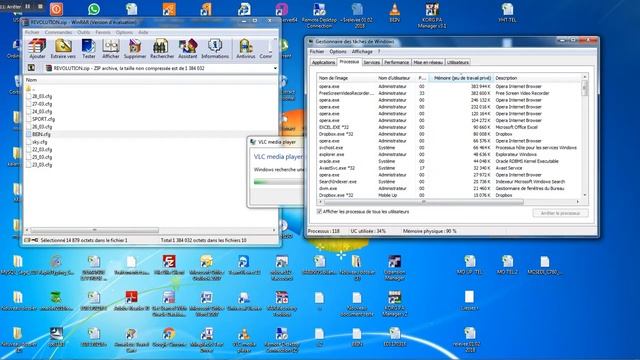The width and height of the screenshot is (640, 360).
Task: Expand the archive path dropdown arrow in WinRAR
Action: pyautogui.click(x=275, y=68)
